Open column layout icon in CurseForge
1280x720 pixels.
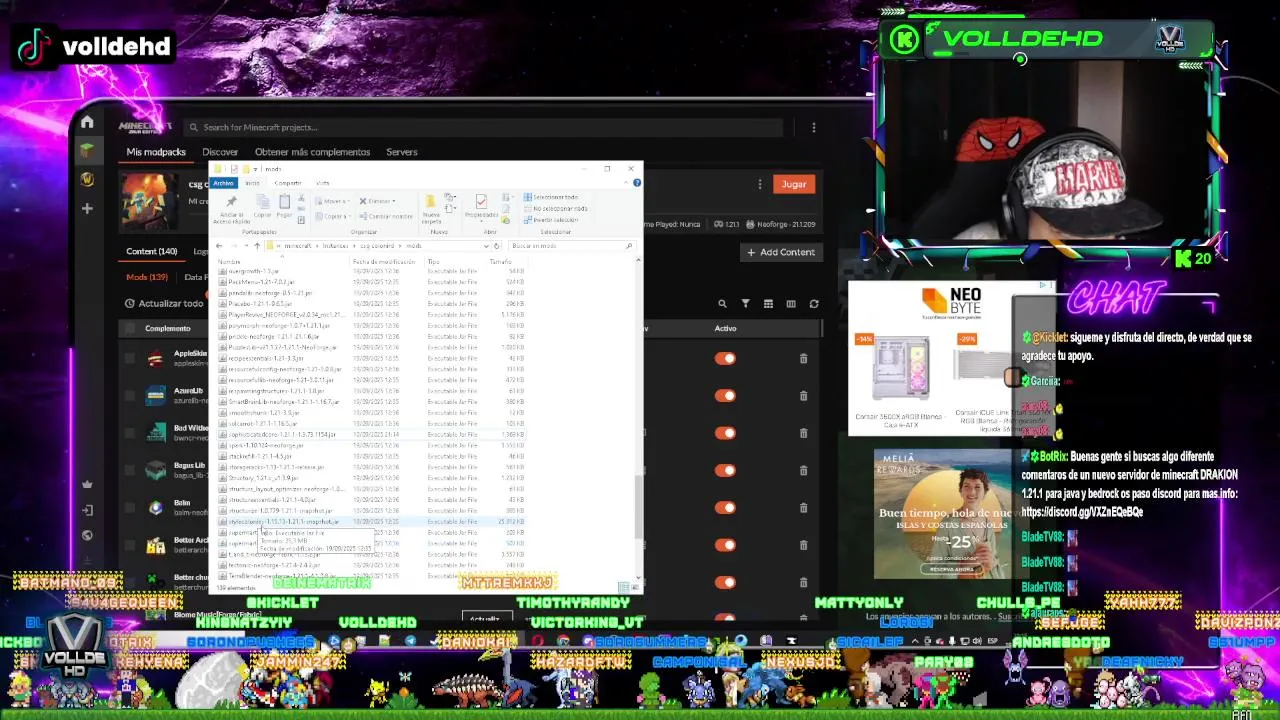point(791,304)
